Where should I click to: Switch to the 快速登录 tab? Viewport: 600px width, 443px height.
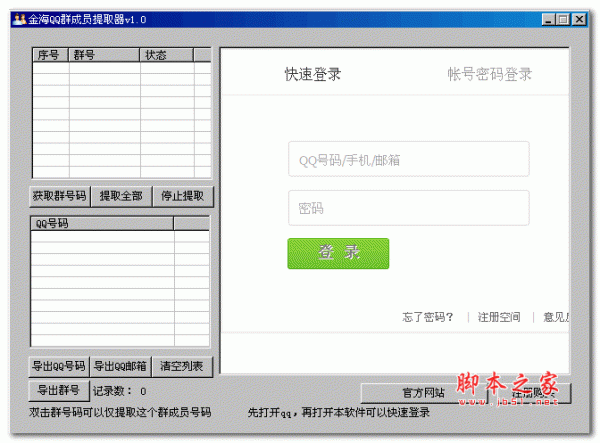click(x=313, y=74)
